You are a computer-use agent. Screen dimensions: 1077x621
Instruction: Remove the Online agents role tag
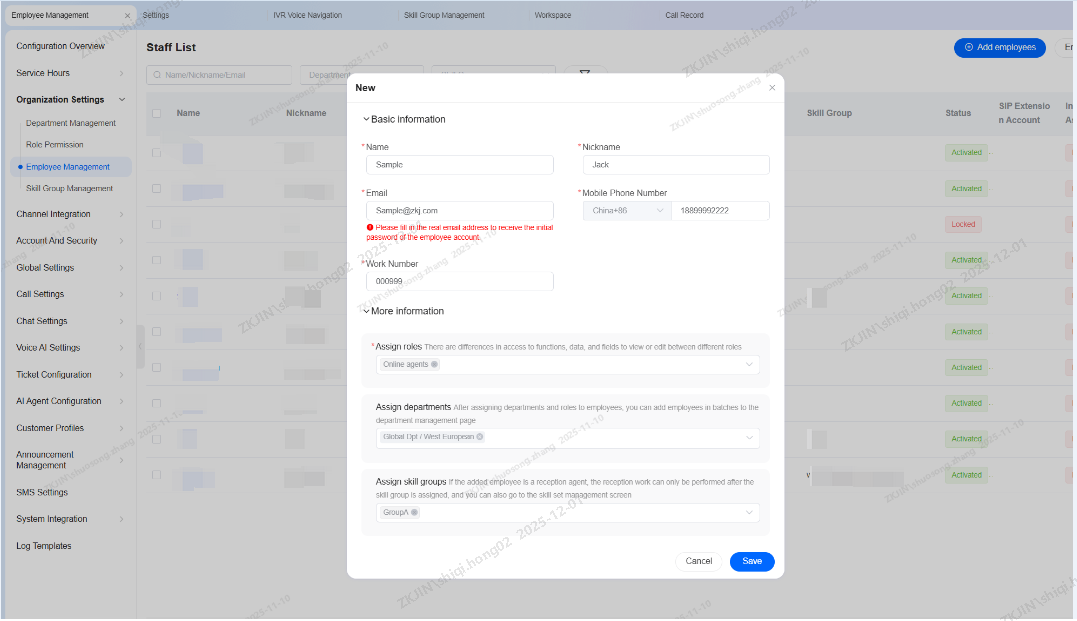[x=434, y=365]
